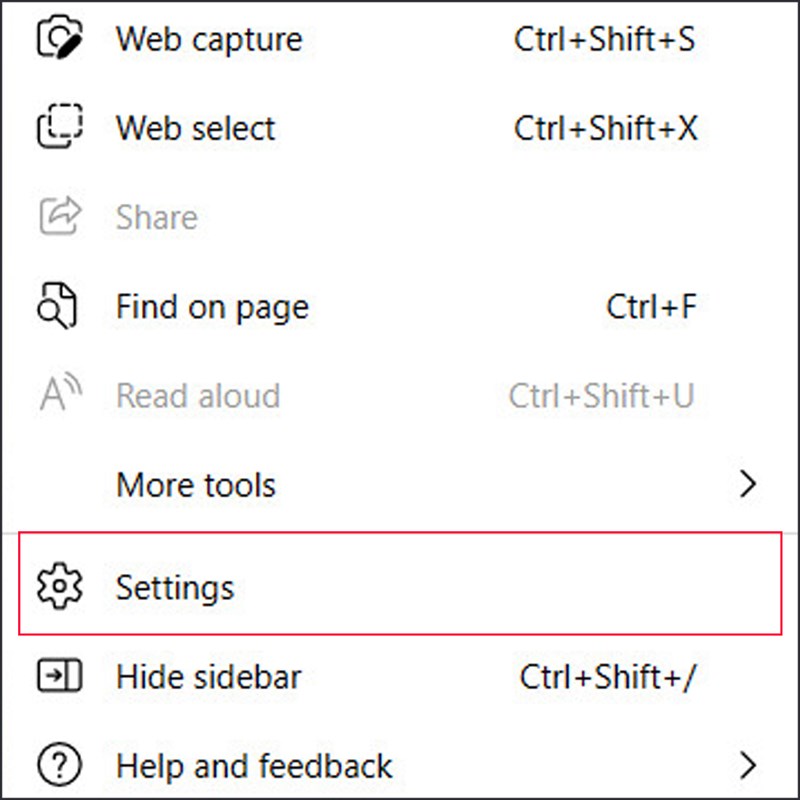
Task: Select the Web capture menu entry
Action: pyautogui.click(x=209, y=40)
